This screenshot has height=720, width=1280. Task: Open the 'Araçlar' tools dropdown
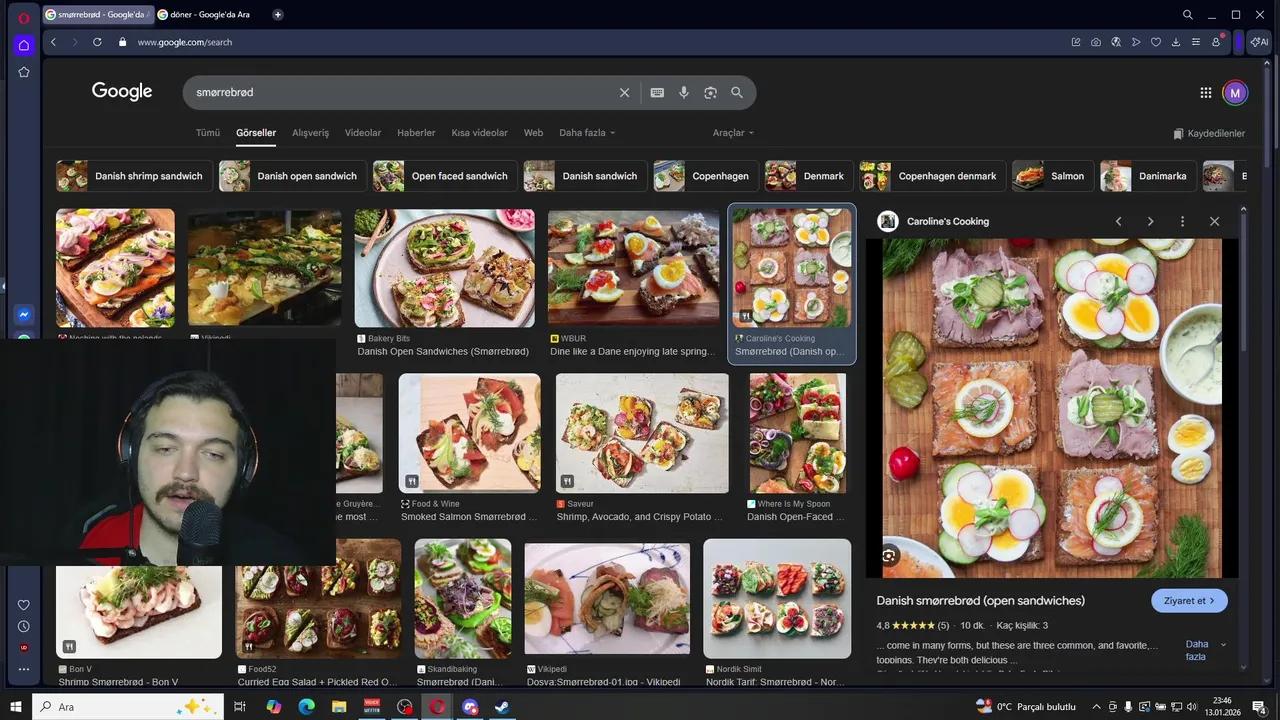[x=733, y=133]
